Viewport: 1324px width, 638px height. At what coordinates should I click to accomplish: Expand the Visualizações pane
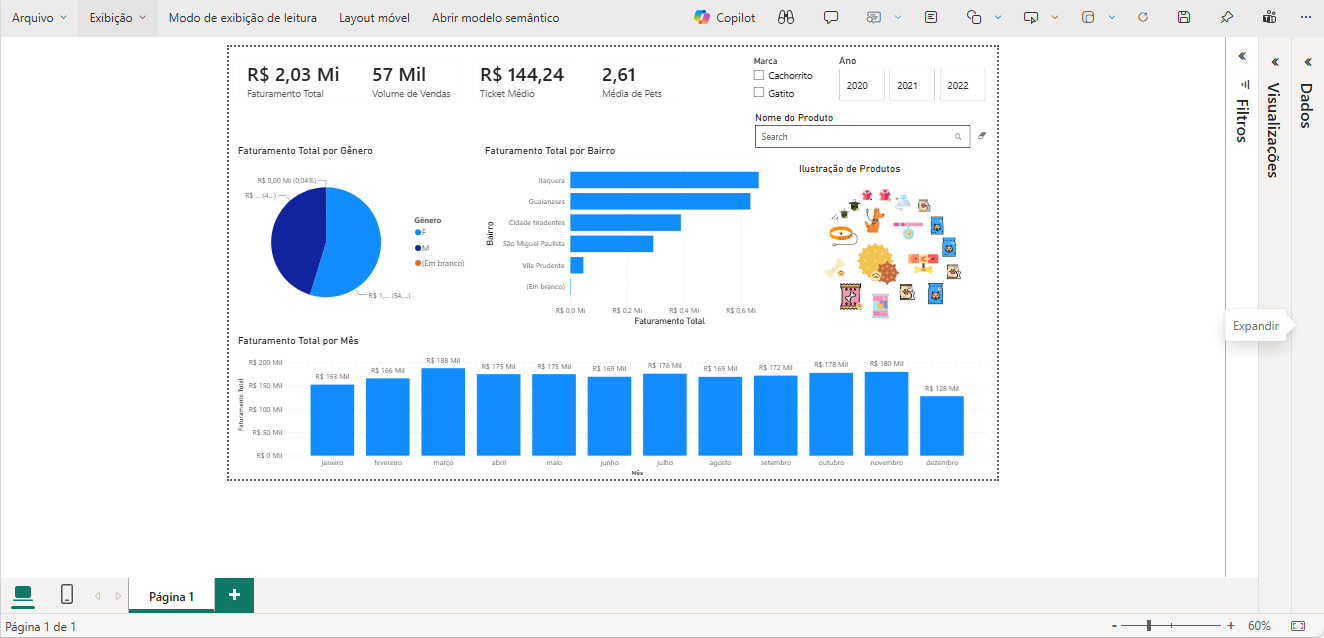[1274, 62]
